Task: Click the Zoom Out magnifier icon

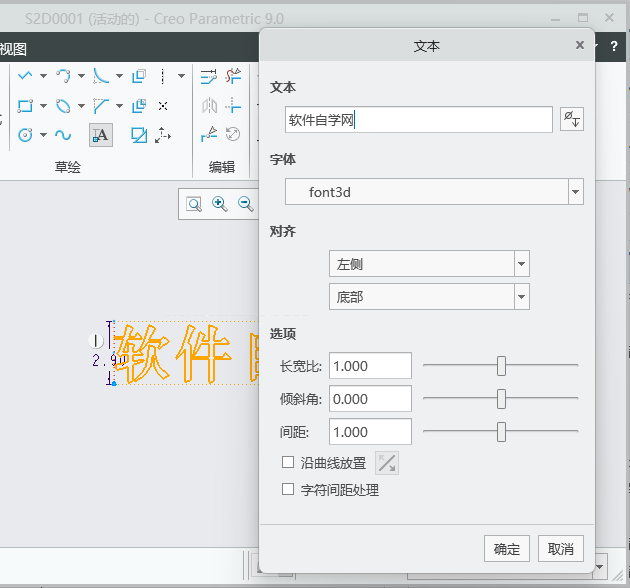Action: point(245,204)
